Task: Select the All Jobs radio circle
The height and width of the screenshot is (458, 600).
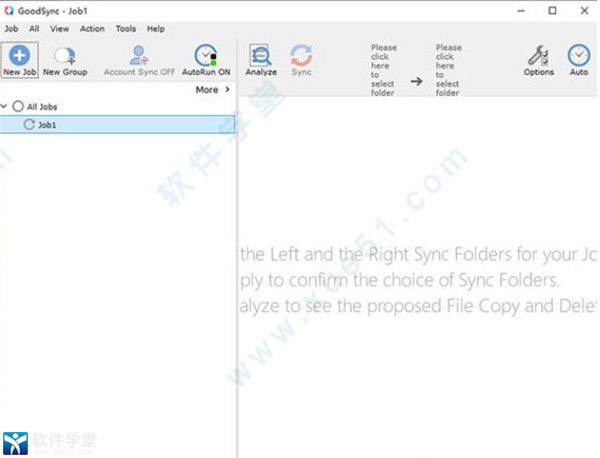Action: point(18,106)
